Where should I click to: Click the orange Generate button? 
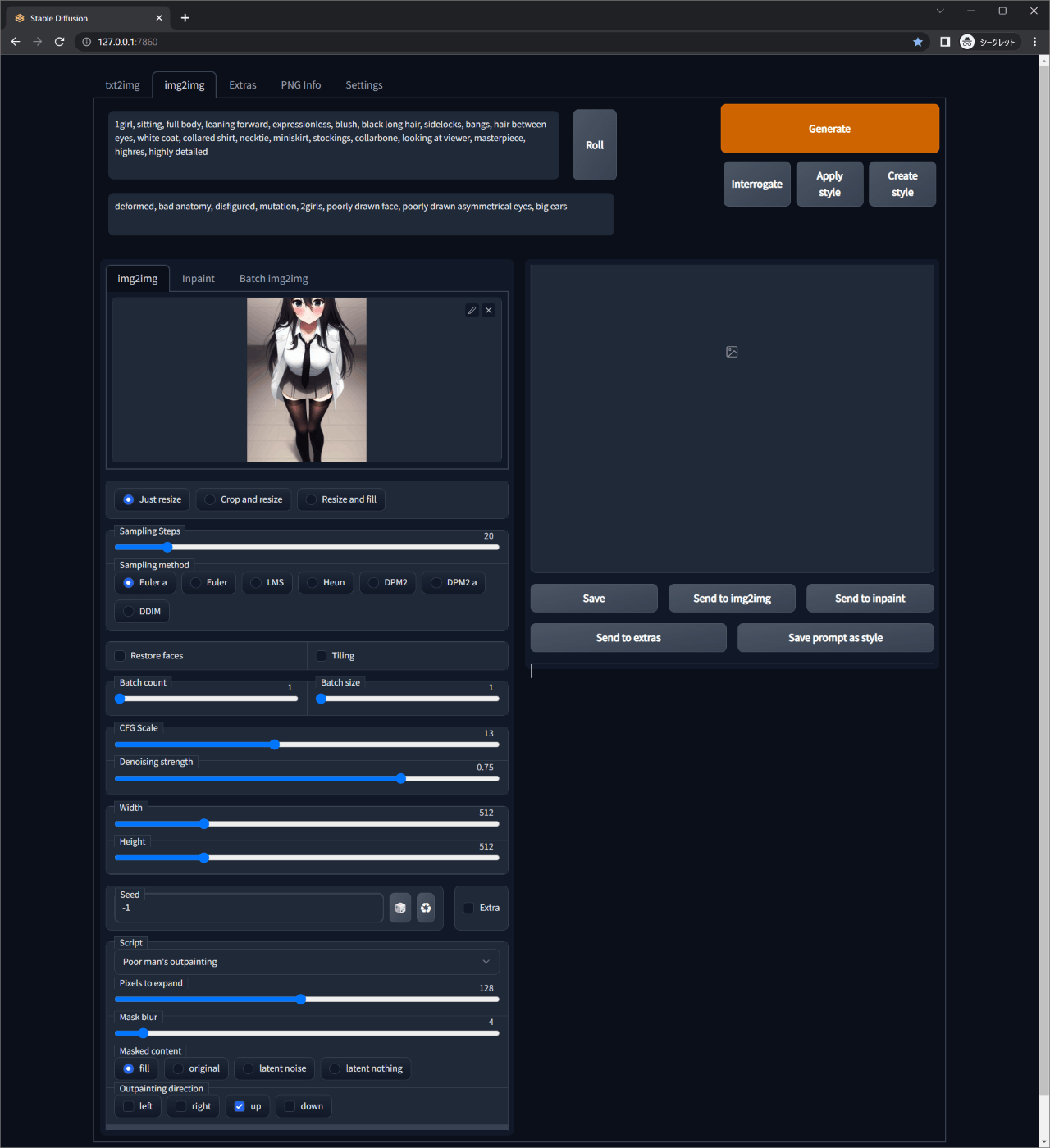(x=830, y=129)
